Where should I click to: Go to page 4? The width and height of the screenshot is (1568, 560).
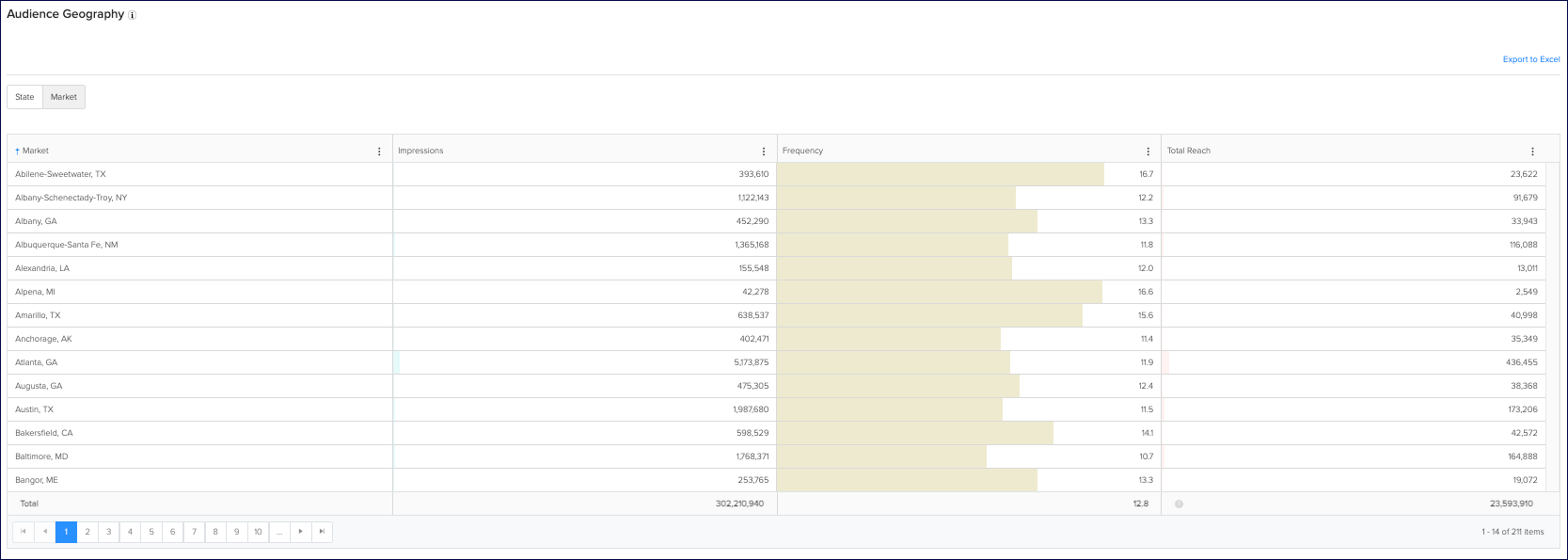point(130,532)
